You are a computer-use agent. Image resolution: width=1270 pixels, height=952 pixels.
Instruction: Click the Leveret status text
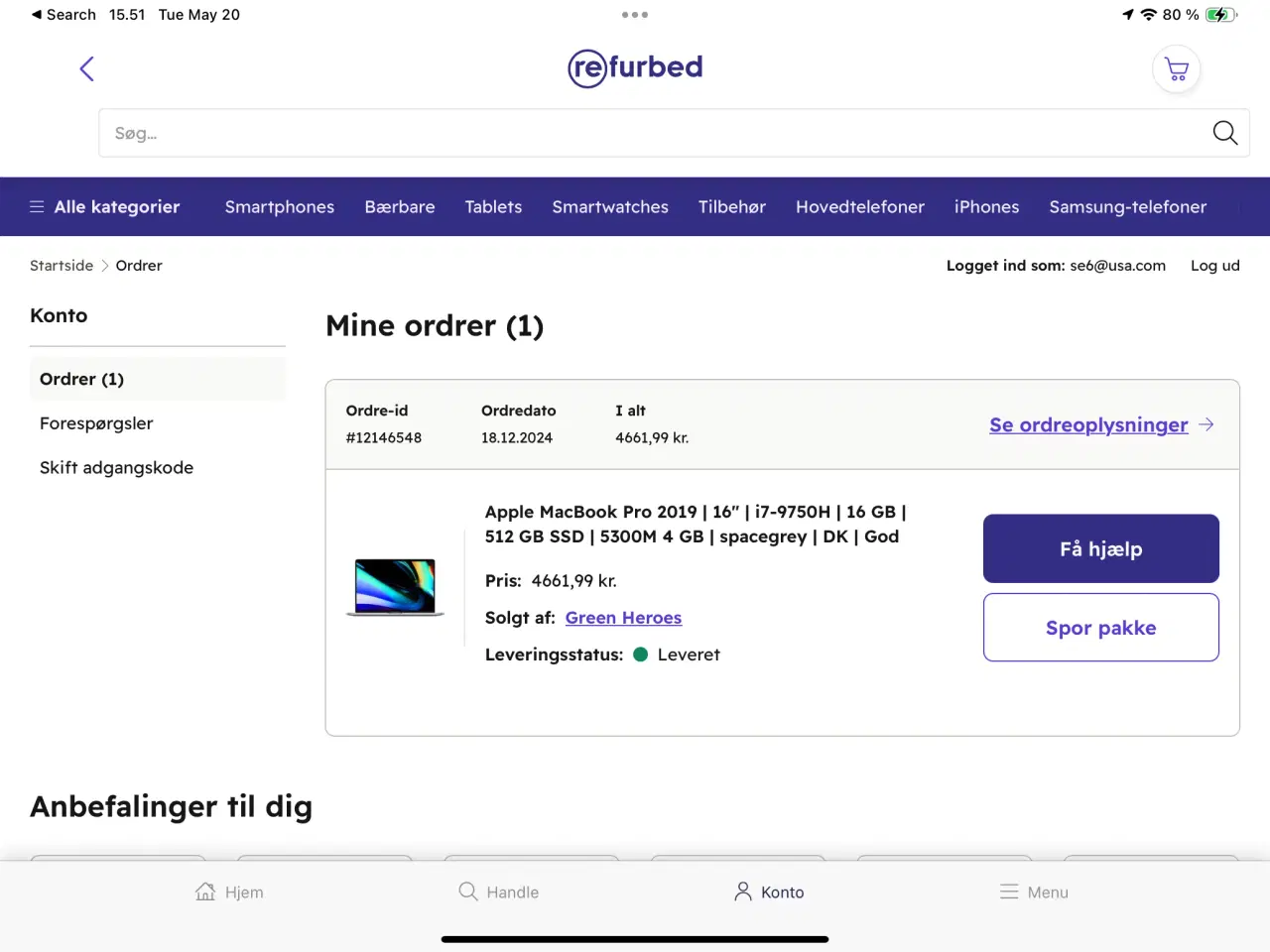point(689,654)
